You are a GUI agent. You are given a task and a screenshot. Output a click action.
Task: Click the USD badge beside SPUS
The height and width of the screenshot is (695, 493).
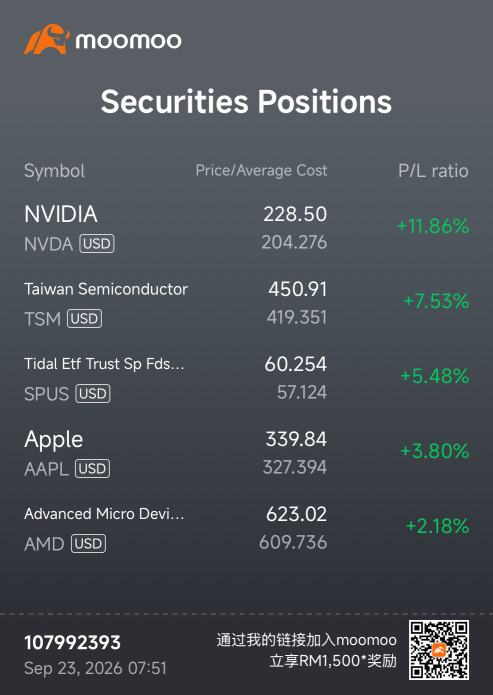pyautogui.click(x=93, y=394)
